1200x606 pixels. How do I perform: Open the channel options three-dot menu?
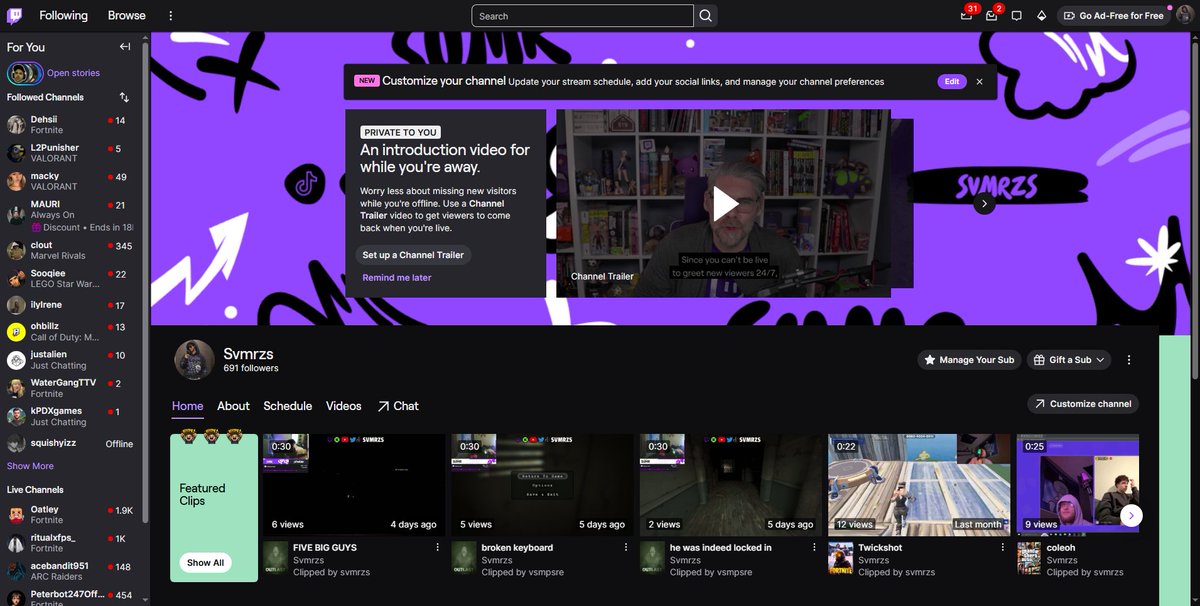coord(1129,360)
